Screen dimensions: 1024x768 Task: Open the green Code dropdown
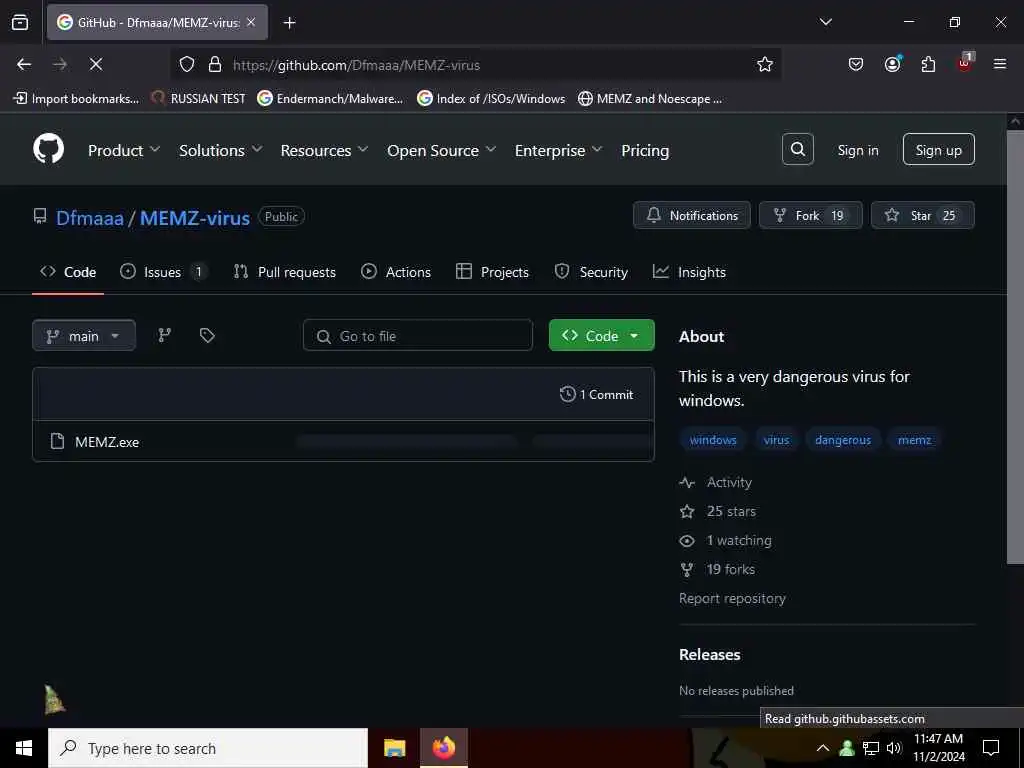[601, 335]
